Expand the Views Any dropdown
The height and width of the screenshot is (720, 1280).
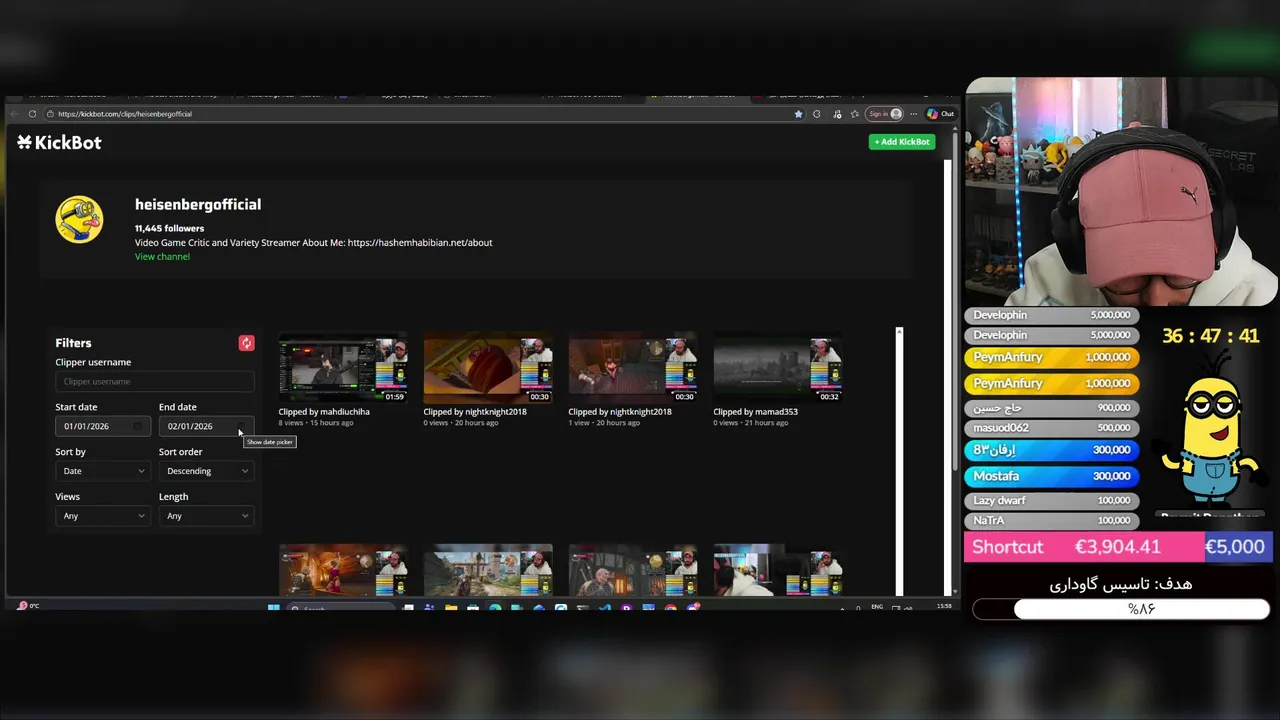[102, 516]
